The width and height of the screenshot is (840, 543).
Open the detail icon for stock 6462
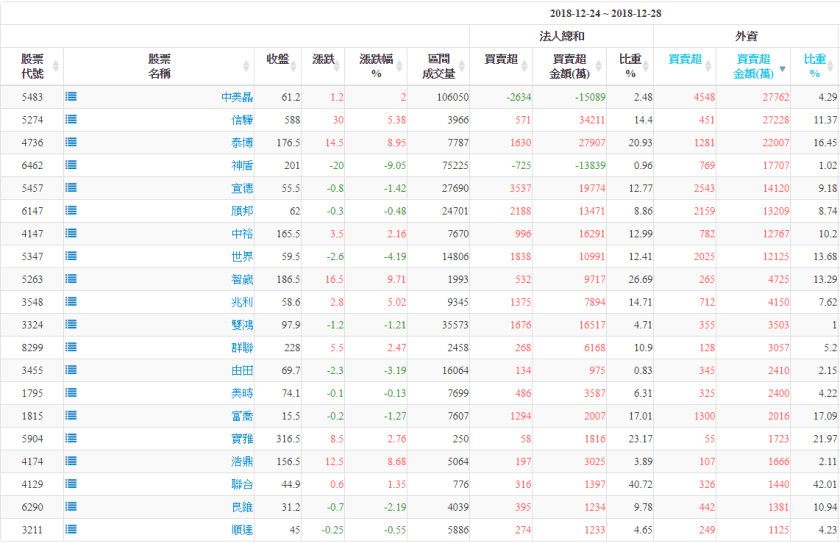click(x=71, y=165)
